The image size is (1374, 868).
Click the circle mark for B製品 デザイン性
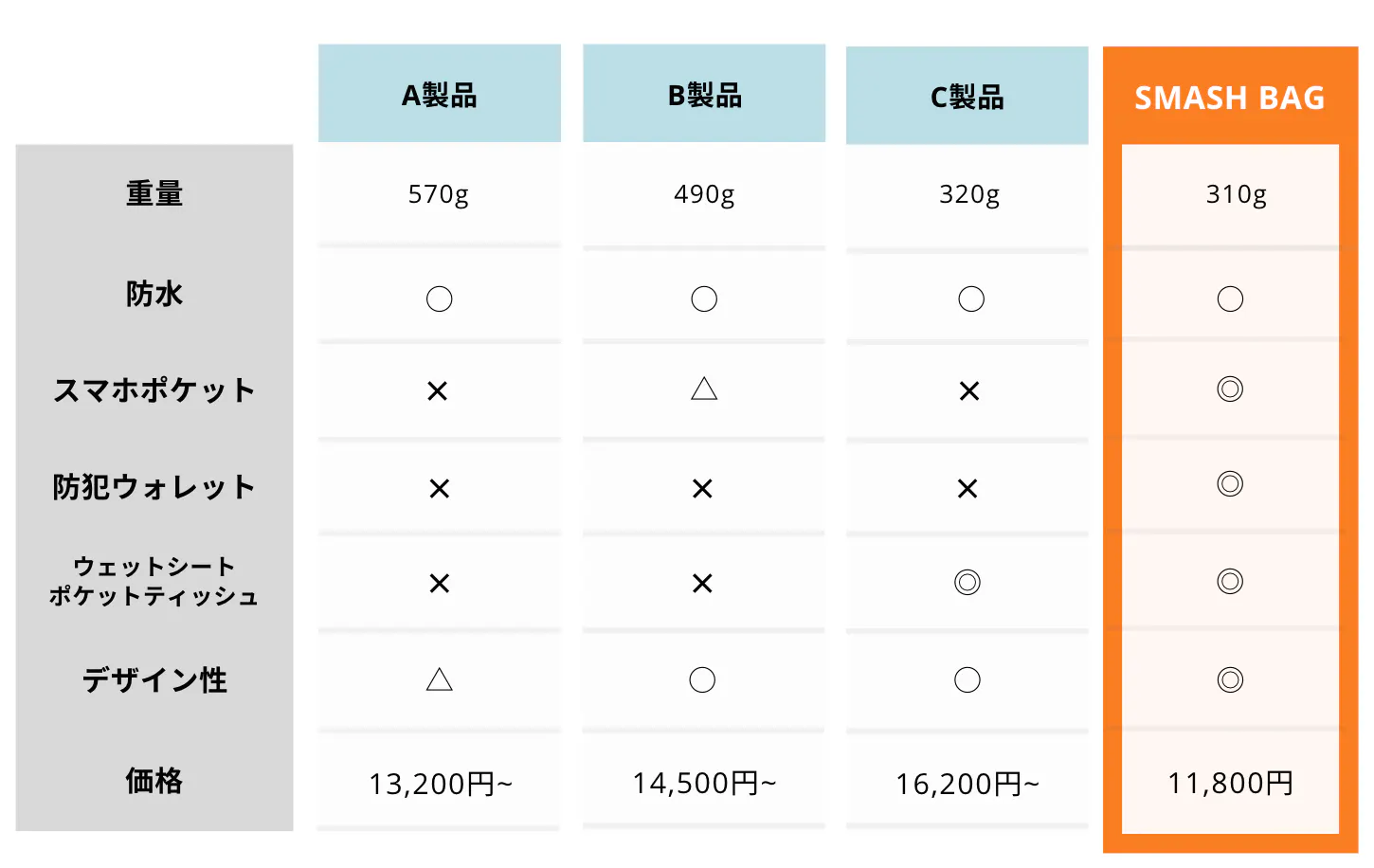702,679
